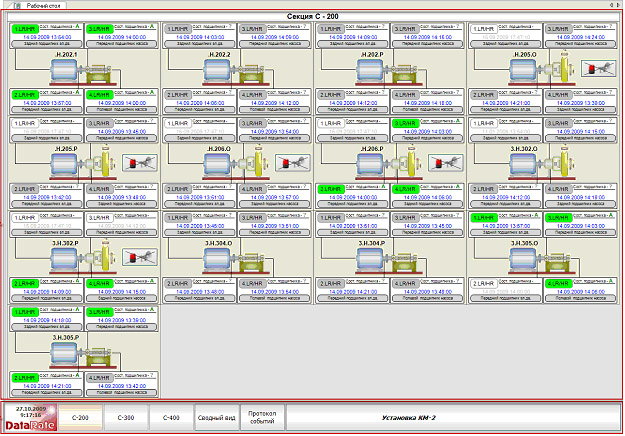Click green 2 LR/HR indicator of .Н.202.1
Viewport: 625px width, 436px height.
(x=25, y=95)
